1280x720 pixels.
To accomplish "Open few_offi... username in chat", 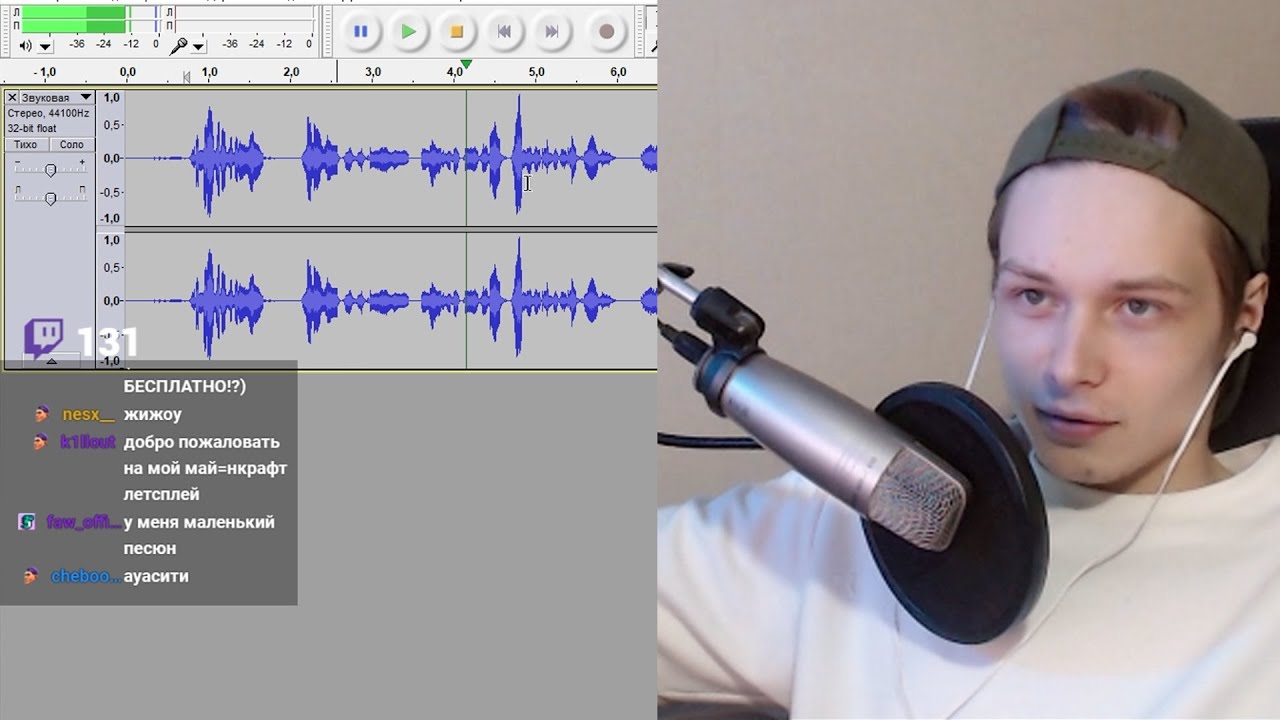I will 84,522.
